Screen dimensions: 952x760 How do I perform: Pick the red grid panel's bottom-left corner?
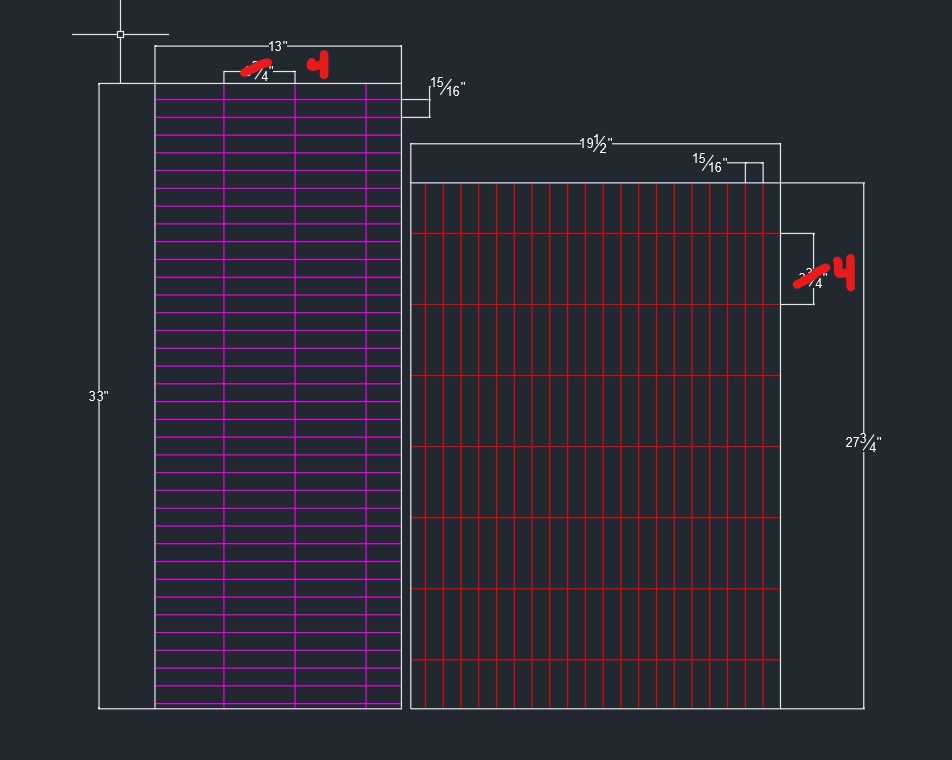pos(411,708)
